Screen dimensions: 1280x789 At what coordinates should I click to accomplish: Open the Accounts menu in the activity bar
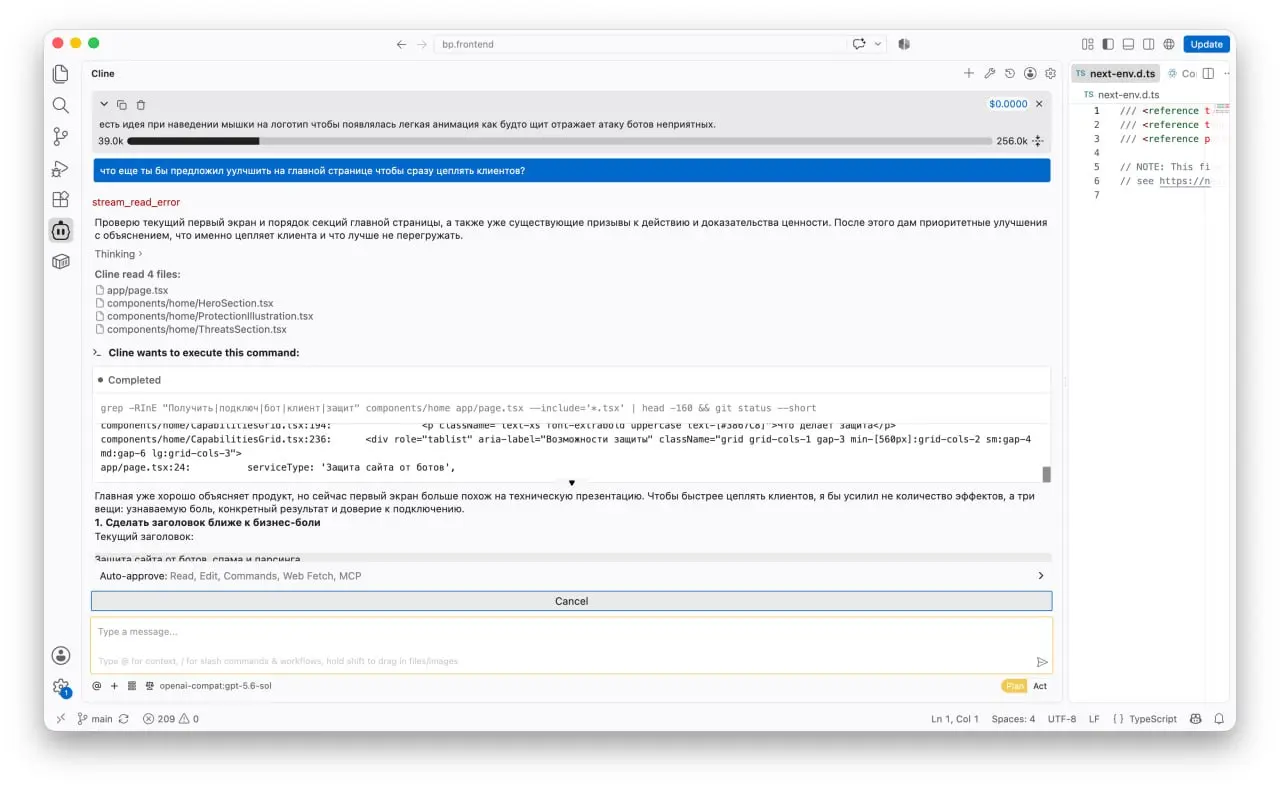(61, 656)
